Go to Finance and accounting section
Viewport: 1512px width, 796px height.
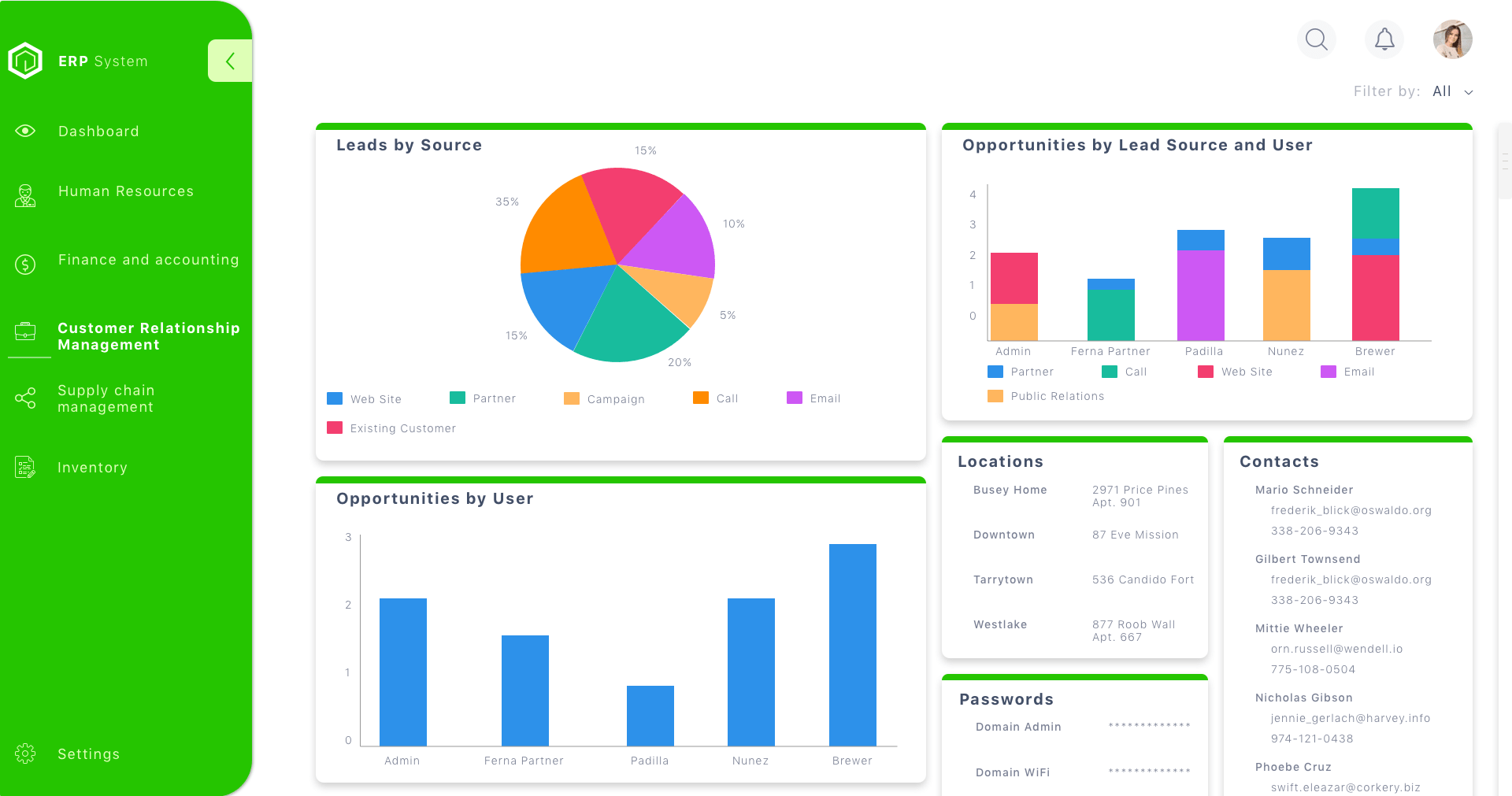pyautogui.click(x=148, y=260)
